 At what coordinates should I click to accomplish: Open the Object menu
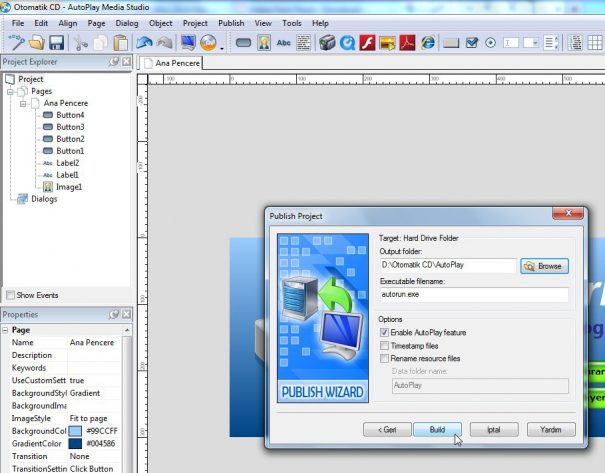pyautogui.click(x=161, y=23)
